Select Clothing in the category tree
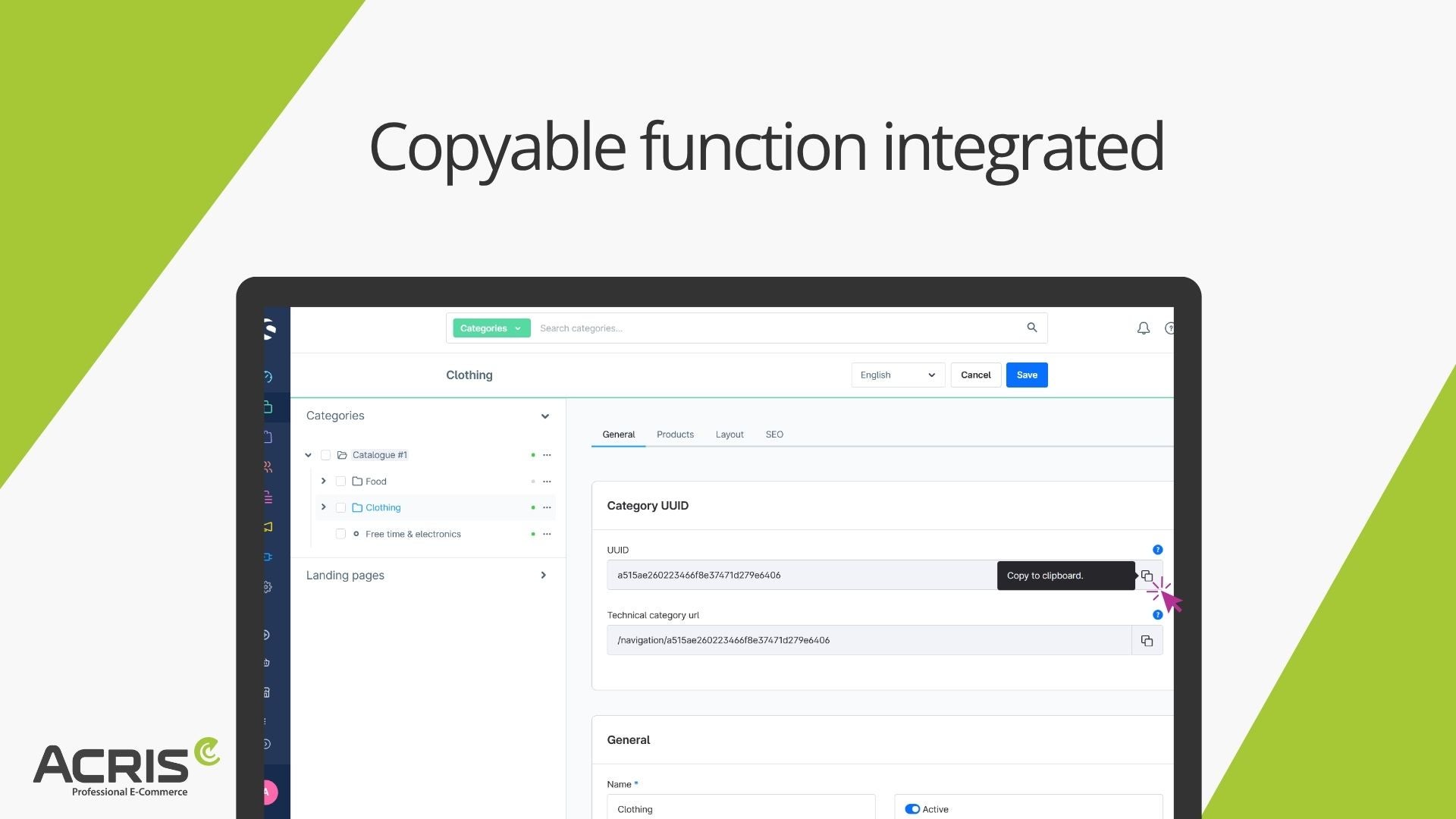1456x819 pixels. point(383,508)
